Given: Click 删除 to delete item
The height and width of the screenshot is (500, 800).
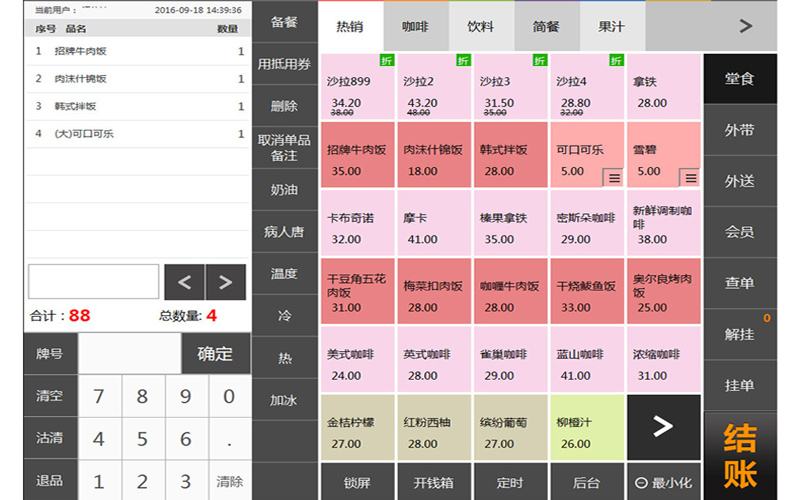Looking at the screenshot, I should point(284,106).
